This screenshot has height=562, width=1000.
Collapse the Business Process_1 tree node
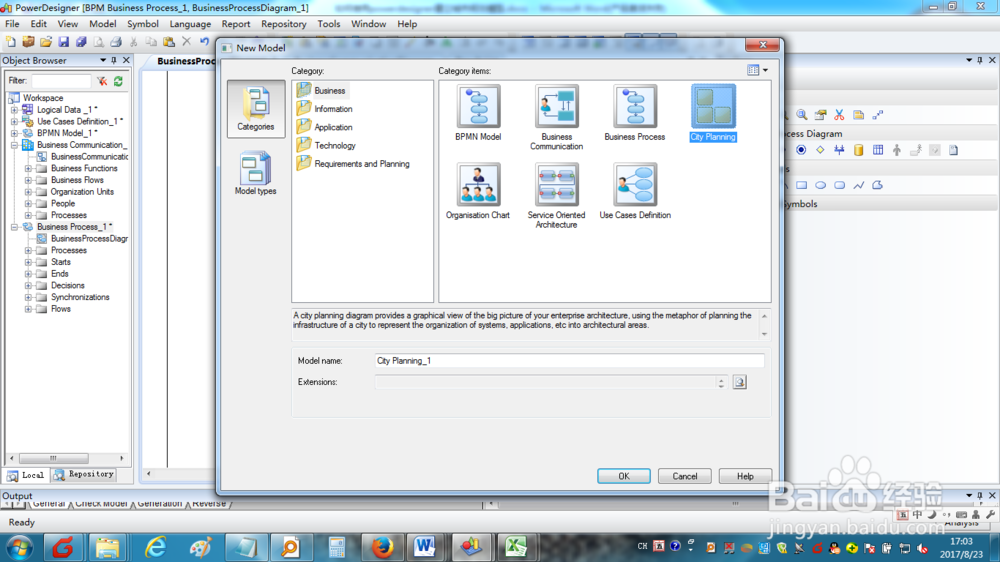(x=14, y=227)
